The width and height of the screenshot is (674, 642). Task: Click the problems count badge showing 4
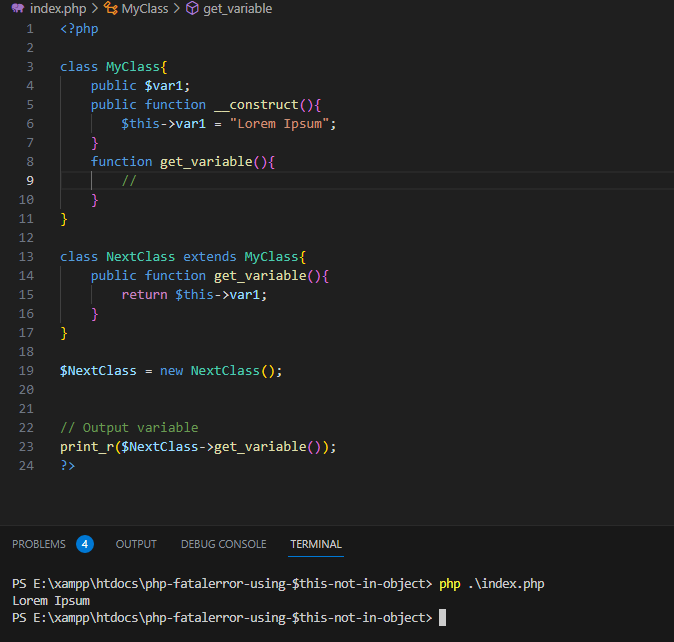click(x=85, y=544)
